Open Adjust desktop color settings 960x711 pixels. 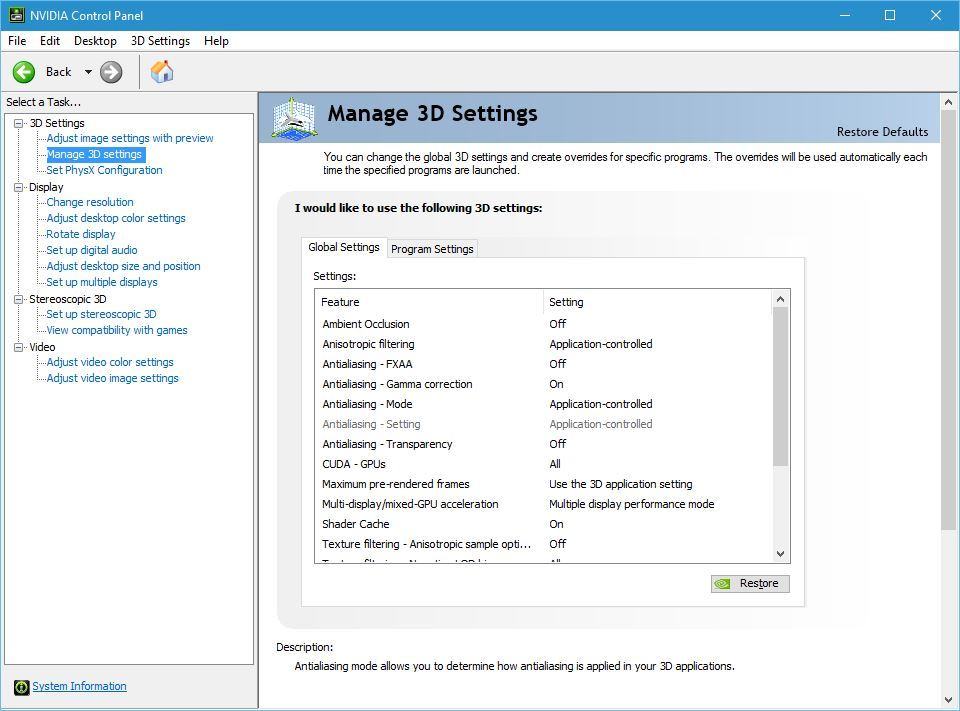[116, 218]
